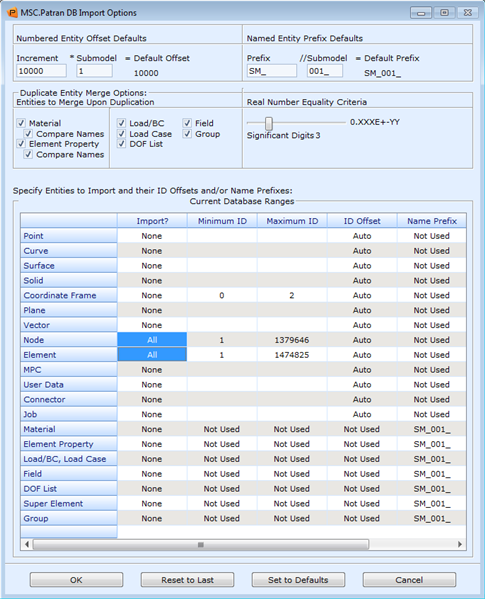485x599 pixels.
Task: Click the Prefix SM_ input field
Action: pyautogui.click(x=272, y=71)
